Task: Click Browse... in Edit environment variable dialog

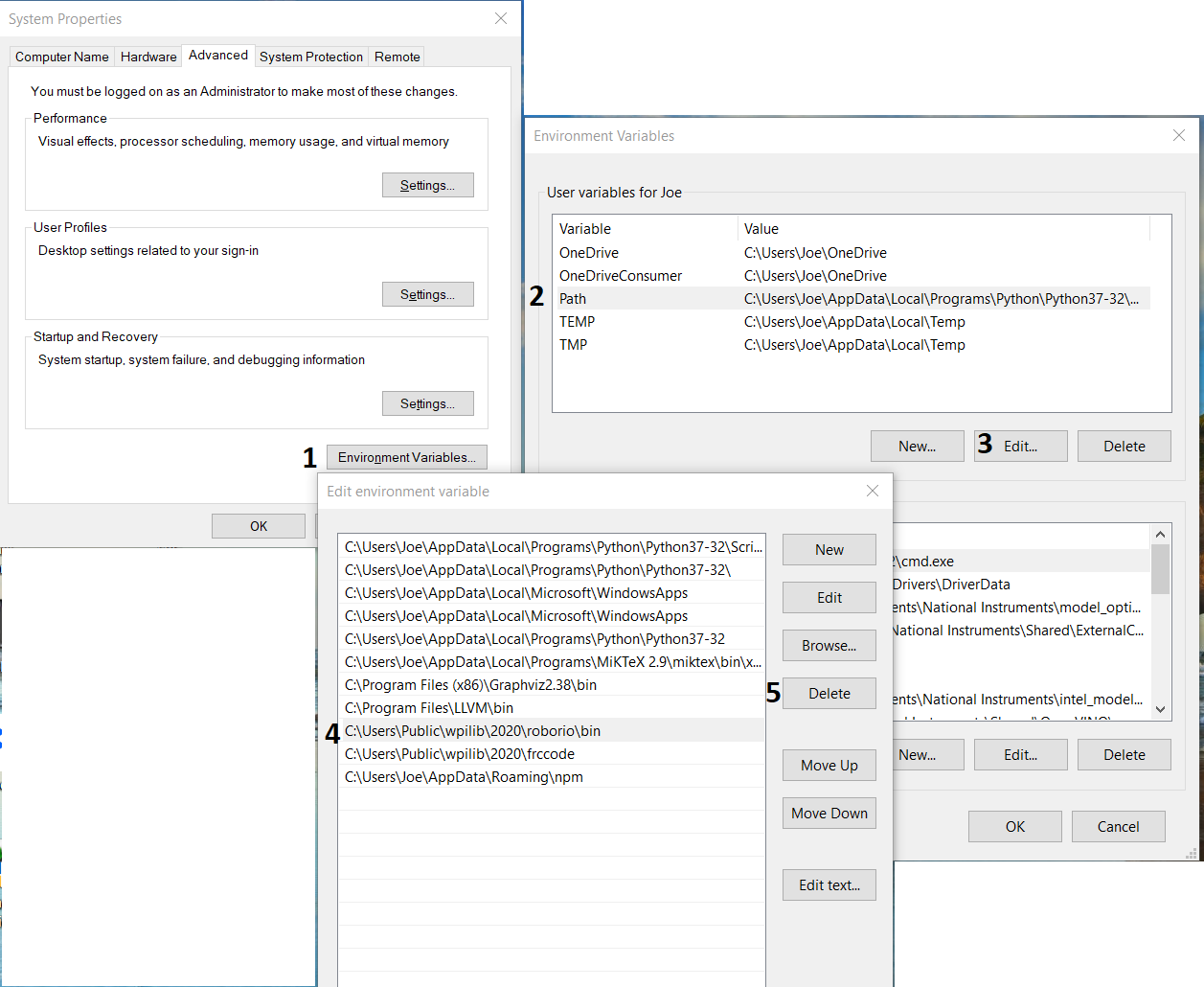Action: (829, 646)
